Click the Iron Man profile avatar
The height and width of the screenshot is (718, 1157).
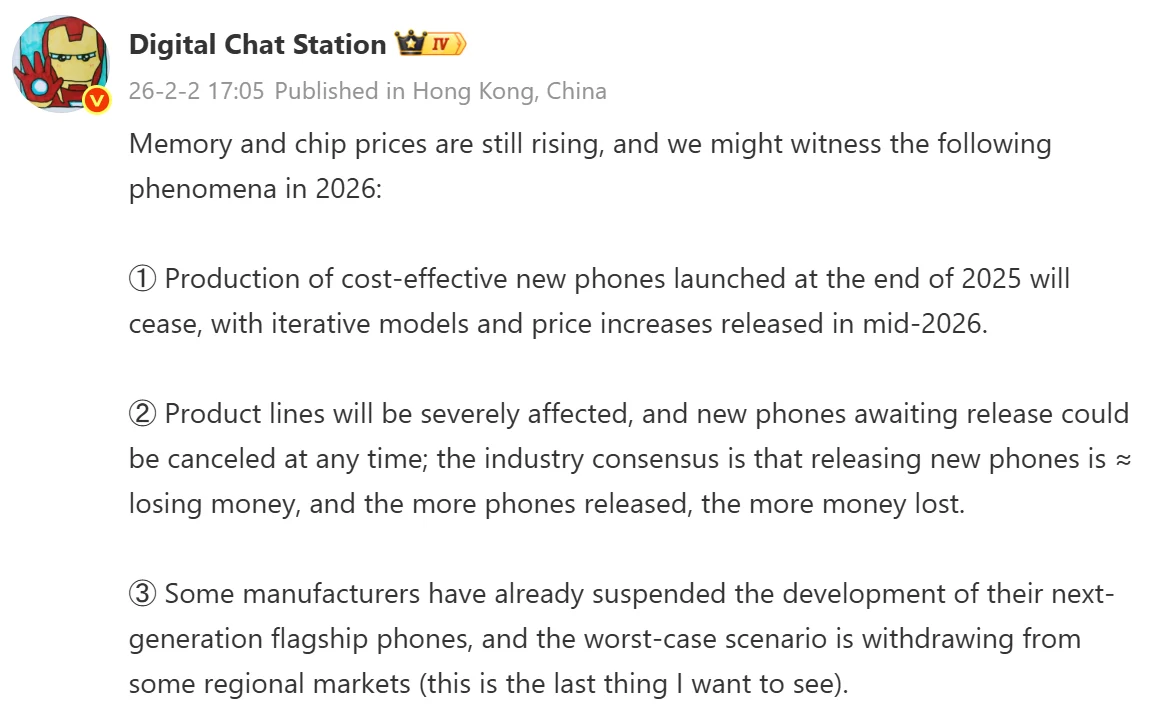point(60,62)
